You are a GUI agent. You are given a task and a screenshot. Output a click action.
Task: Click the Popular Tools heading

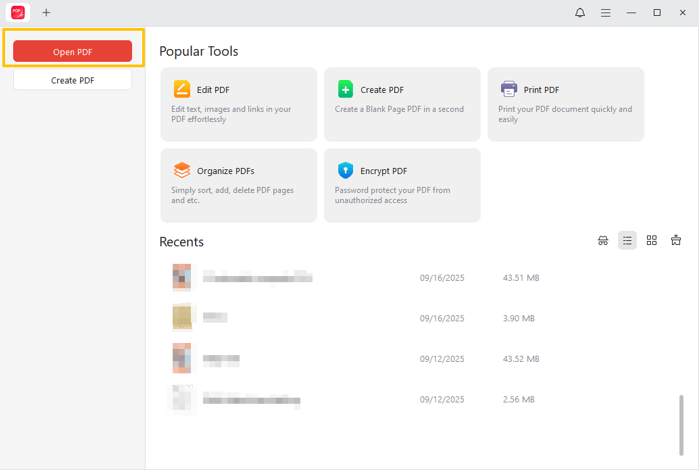click(199, 51)
